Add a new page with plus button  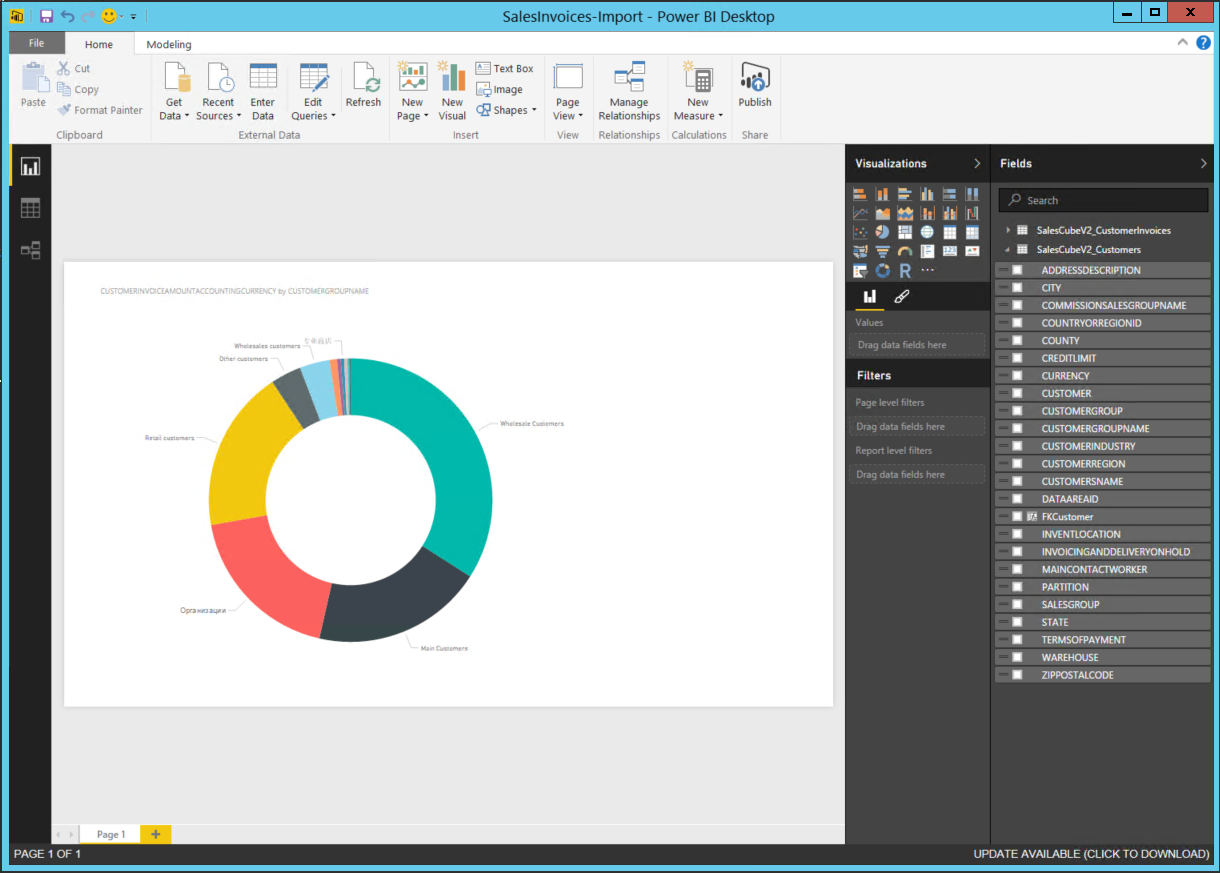click(155, 834)
